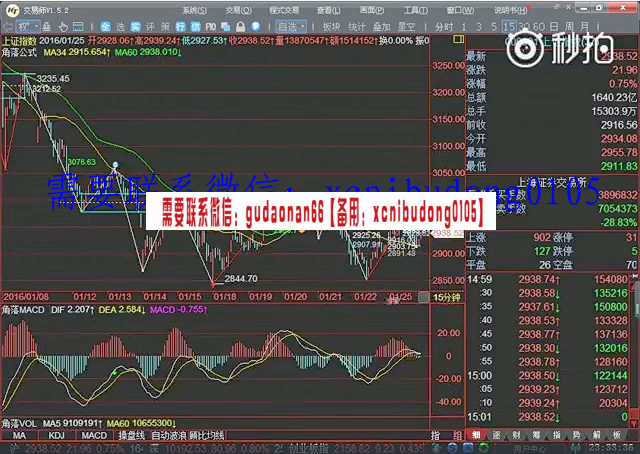640x454 pixels.
Task: Switch to the MACD indicator tab
Action: tap(94, 436)
